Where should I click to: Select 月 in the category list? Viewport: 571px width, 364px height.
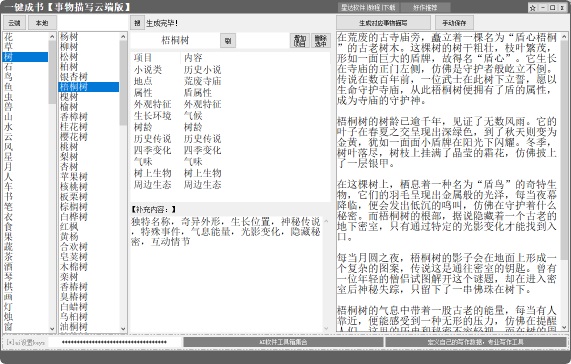(25, 167)
